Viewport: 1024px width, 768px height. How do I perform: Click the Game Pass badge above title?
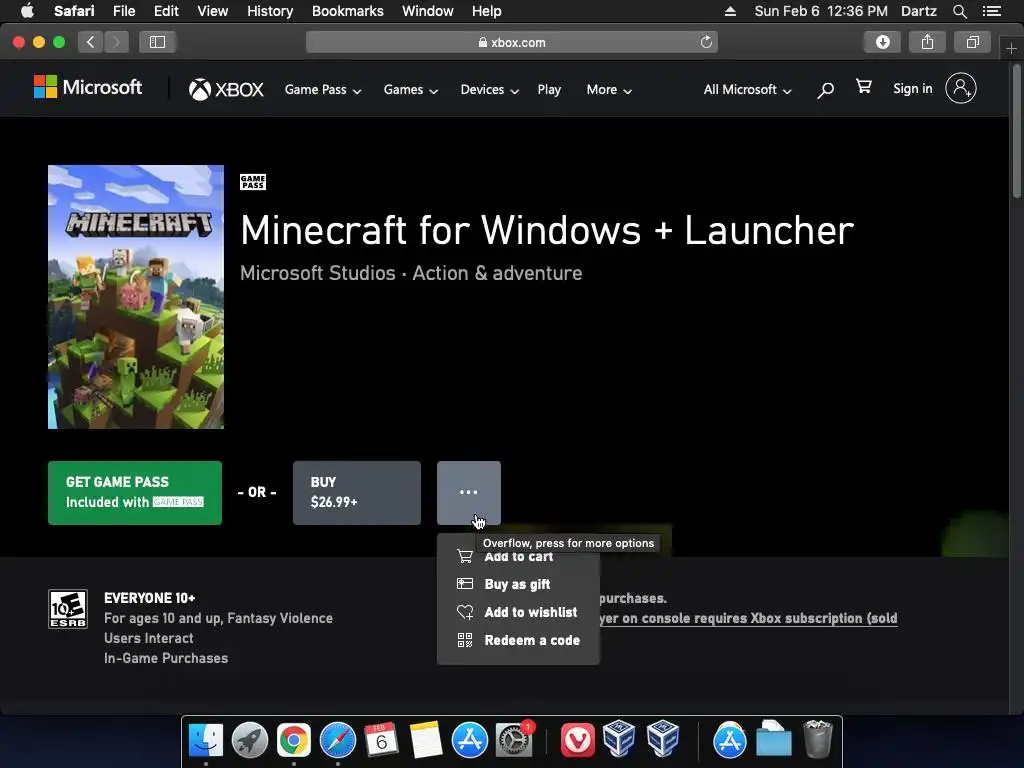253,182
